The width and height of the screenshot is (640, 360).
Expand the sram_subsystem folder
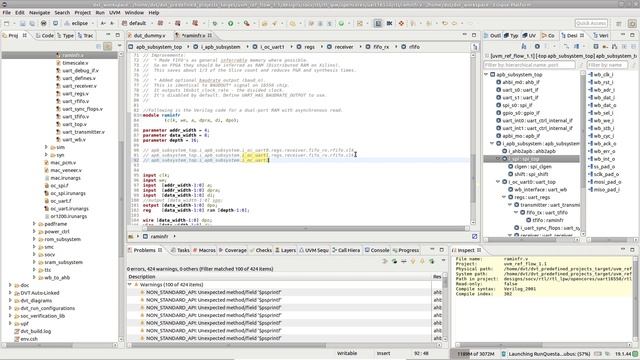point(34,262)
